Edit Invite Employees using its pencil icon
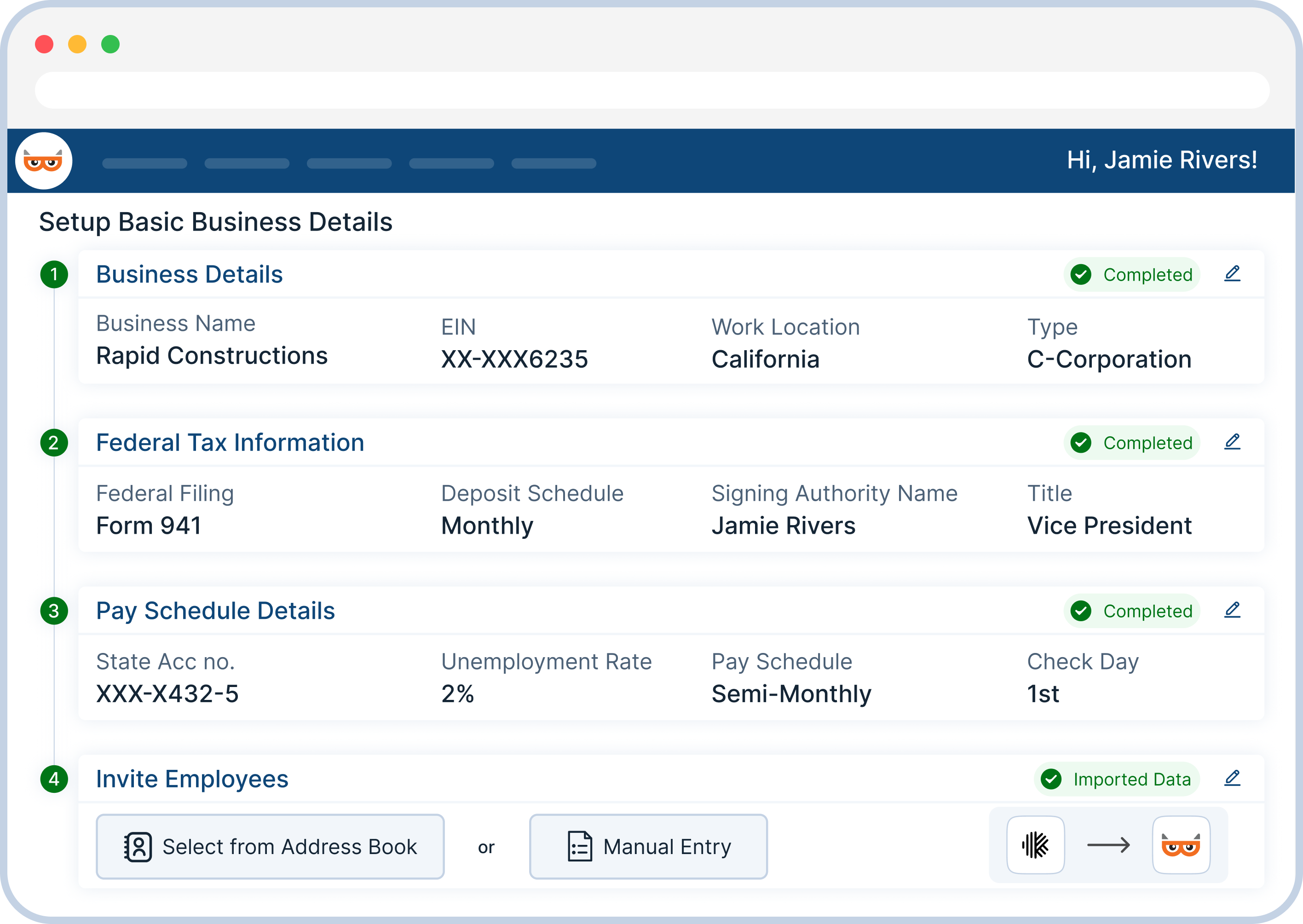 click(1233, 779)
